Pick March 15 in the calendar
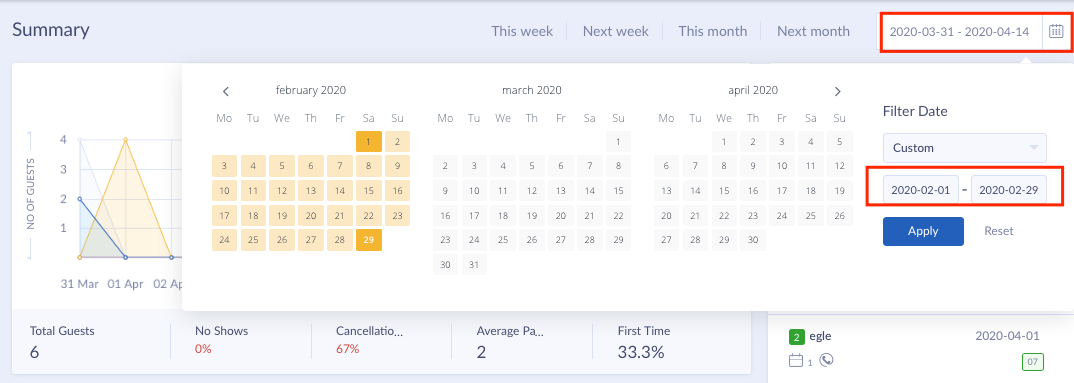Viewport: 1074px width, 383px height. tap(618, 191)
